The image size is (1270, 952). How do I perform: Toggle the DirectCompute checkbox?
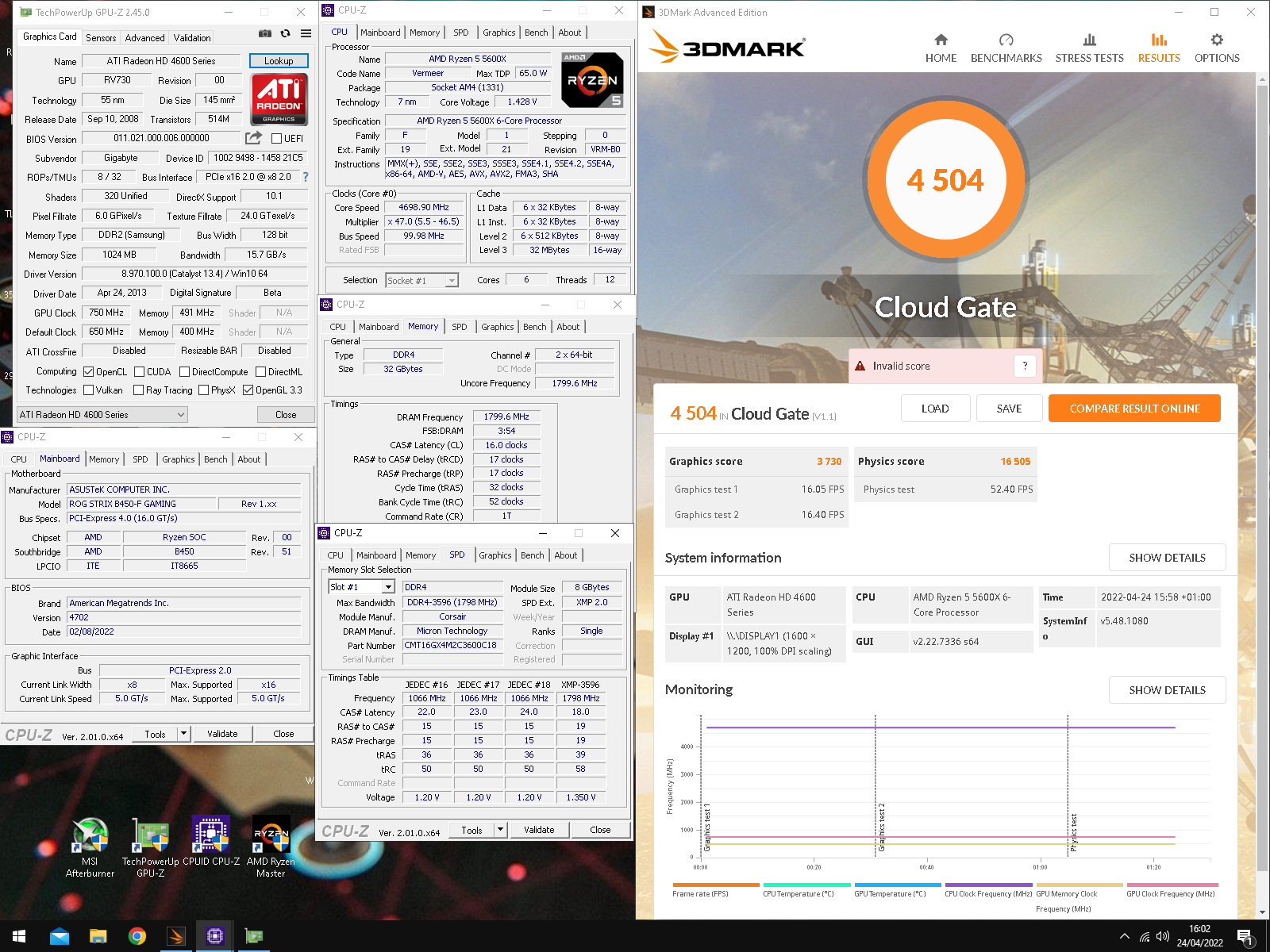coord(184,371)
